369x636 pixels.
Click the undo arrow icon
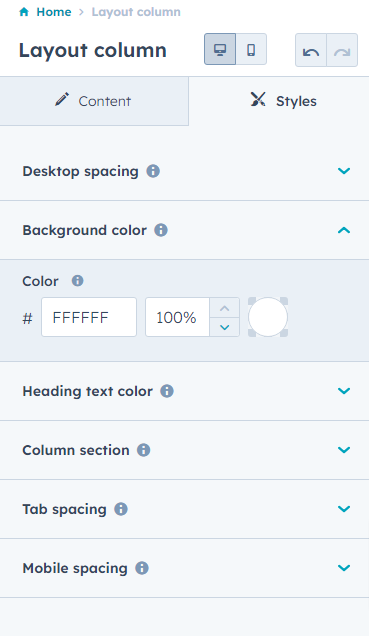(x=311, y=51)
